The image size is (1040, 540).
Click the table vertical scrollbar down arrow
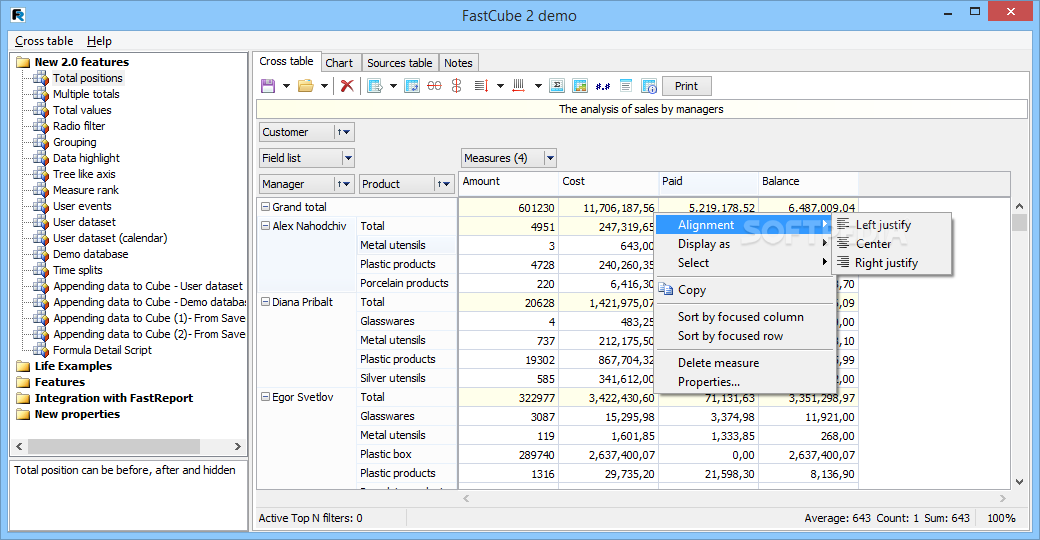pos(1019,482)
